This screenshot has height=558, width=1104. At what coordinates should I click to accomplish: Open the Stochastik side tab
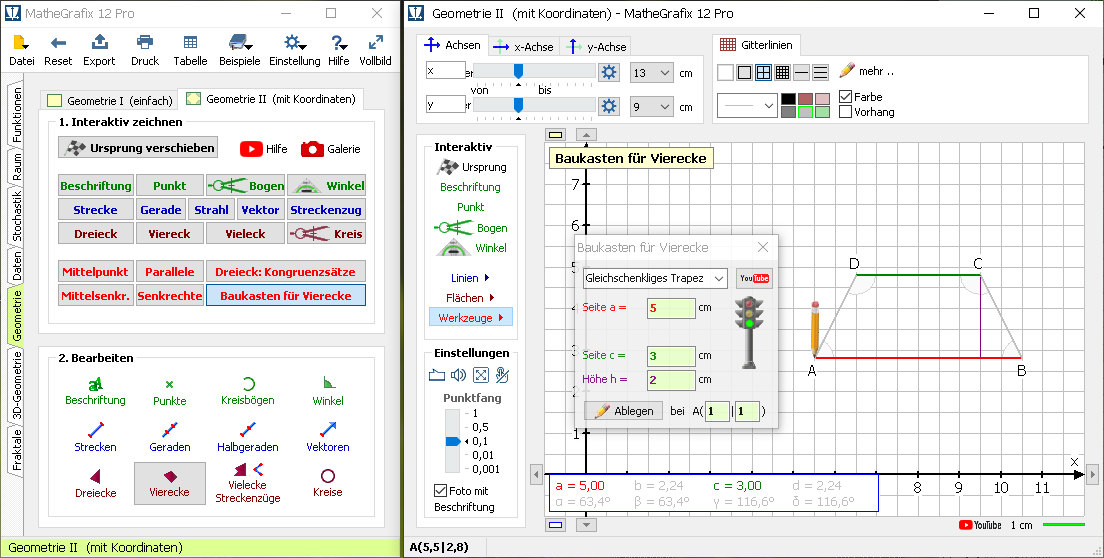coord(17,216)
